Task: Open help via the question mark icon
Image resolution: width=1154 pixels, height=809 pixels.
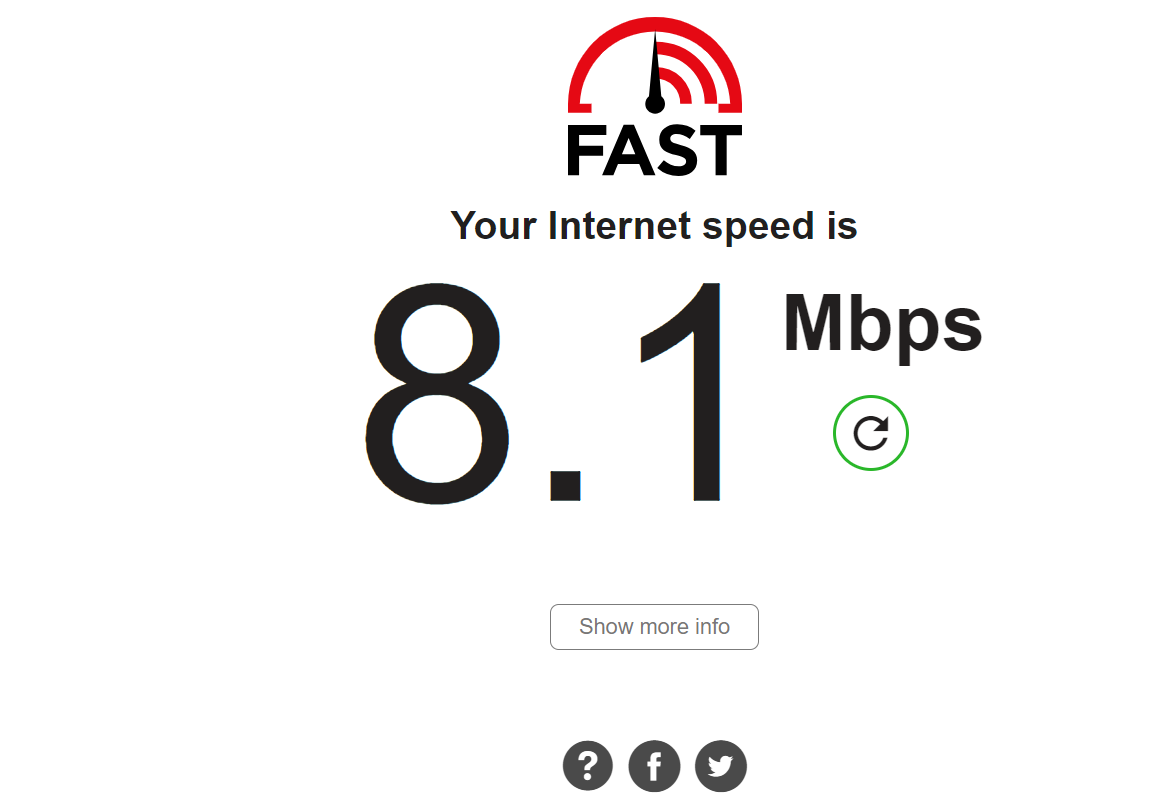Action: [x=587, y=766]
